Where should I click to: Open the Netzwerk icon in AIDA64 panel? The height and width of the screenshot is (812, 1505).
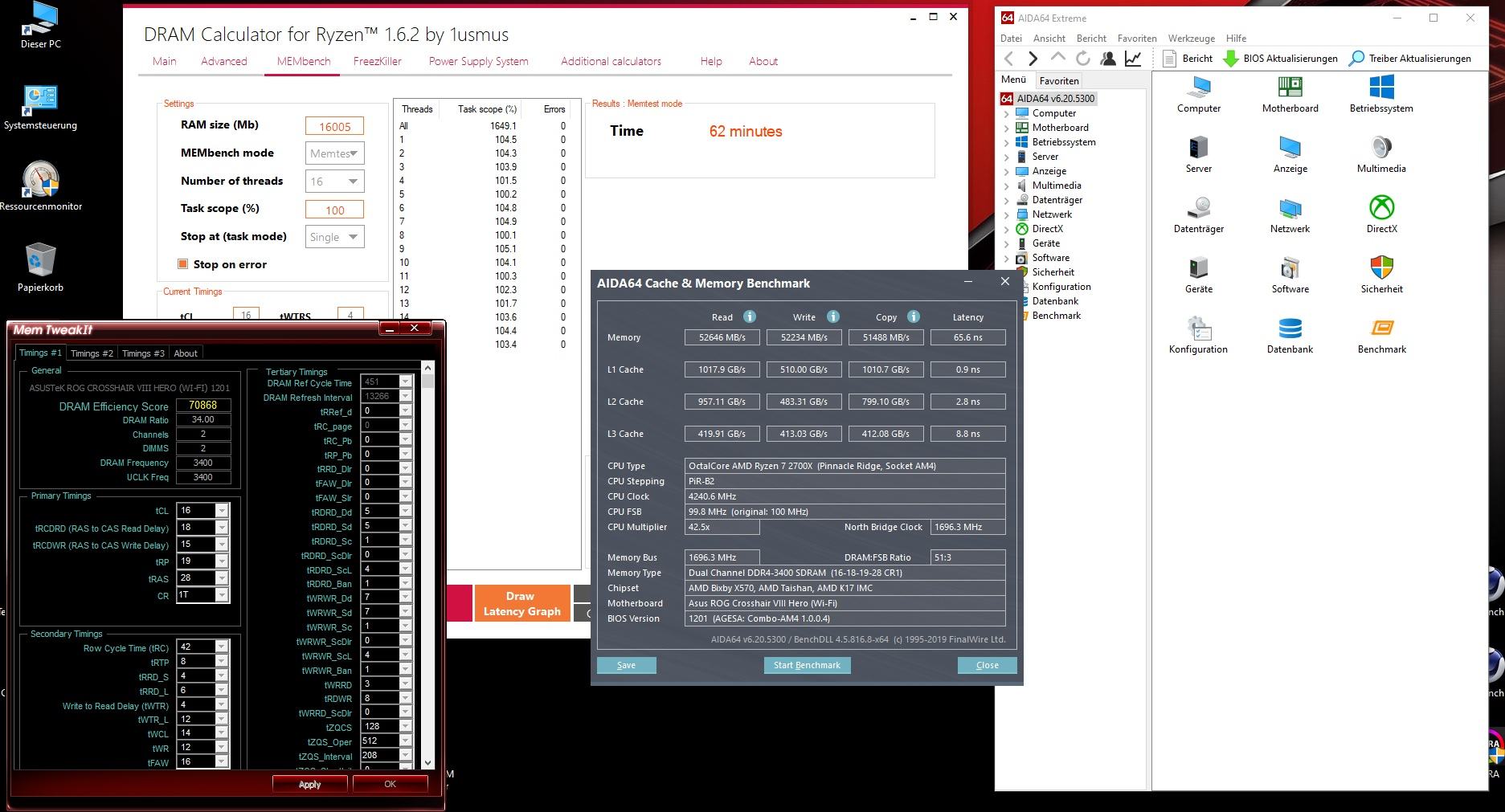tap(1290, 215)
